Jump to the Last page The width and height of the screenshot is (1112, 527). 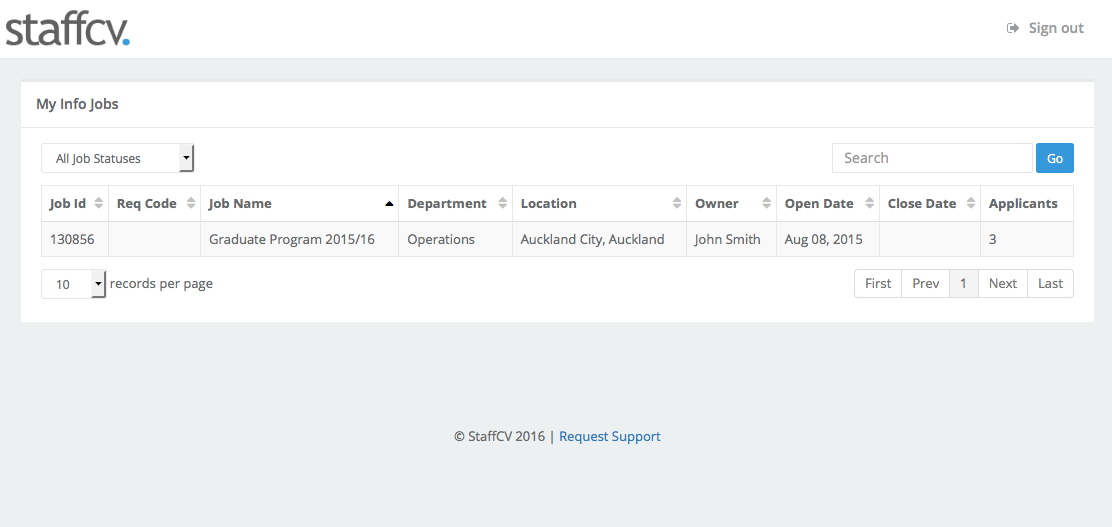(1050, 284)
